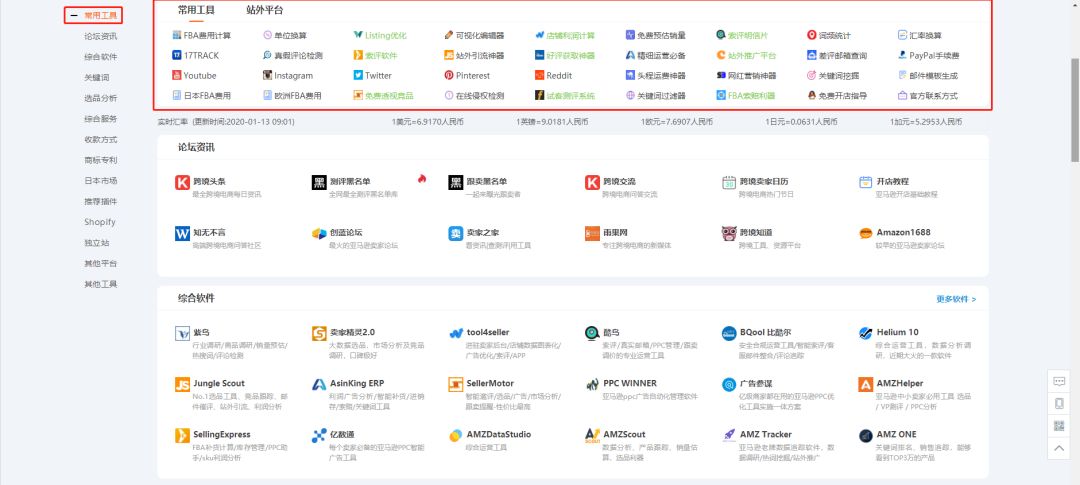Click the 跨境头条 red K icon
The image size is (1080, 485).
[x=182, y=183]
